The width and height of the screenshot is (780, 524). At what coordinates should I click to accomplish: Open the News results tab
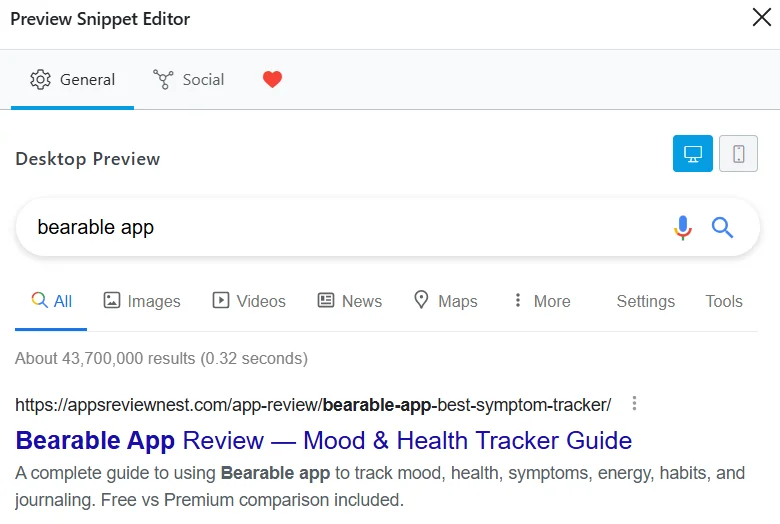[350, 301]
